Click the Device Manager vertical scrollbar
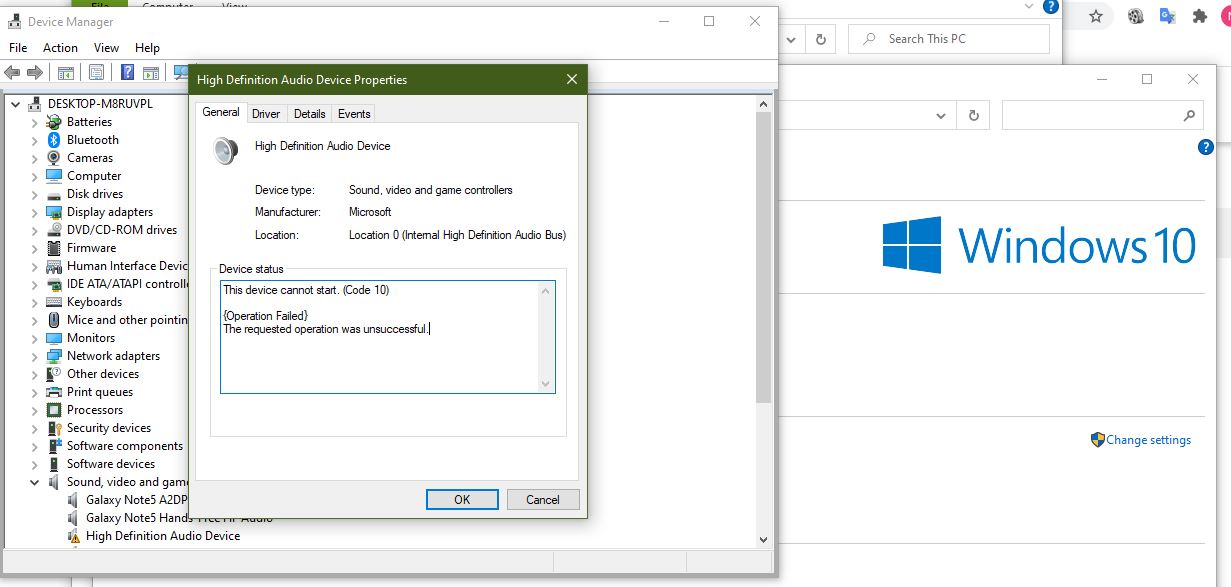The image size is (1231, 587). 763,300
